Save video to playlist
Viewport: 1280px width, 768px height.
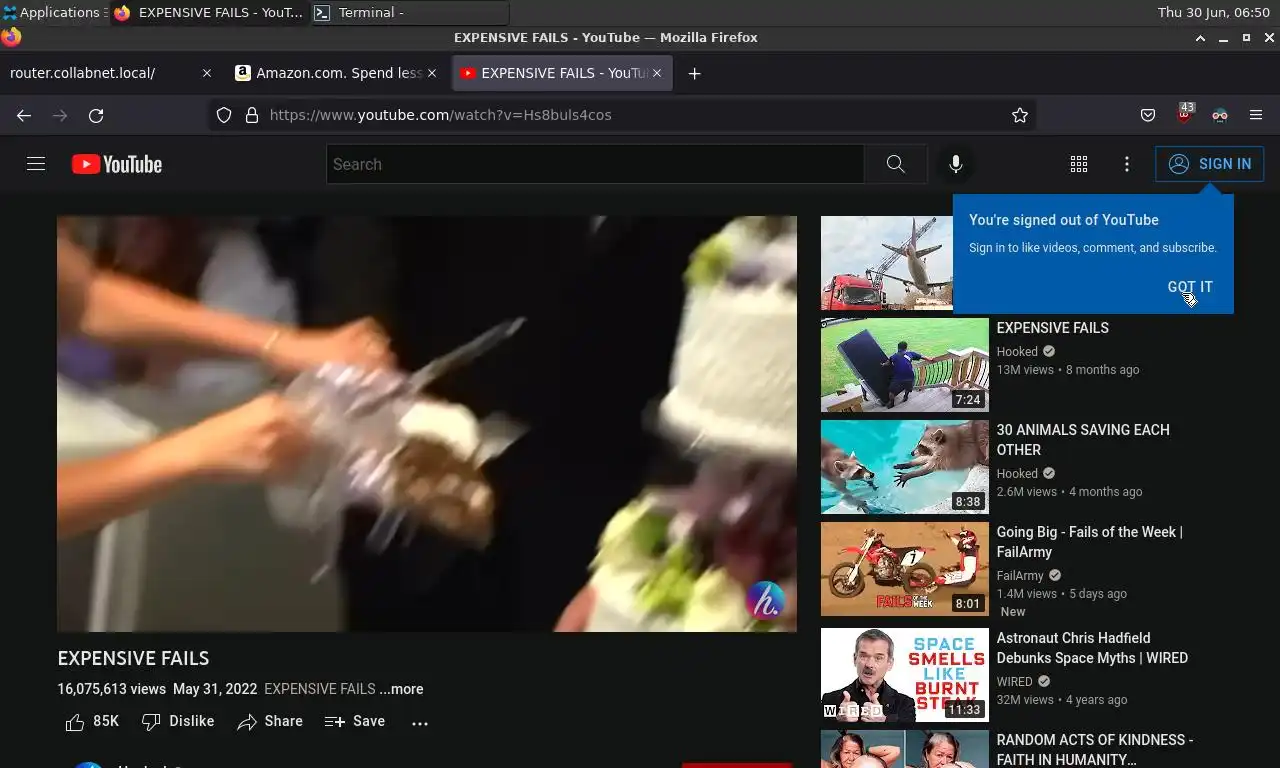(x=355, y=721)
